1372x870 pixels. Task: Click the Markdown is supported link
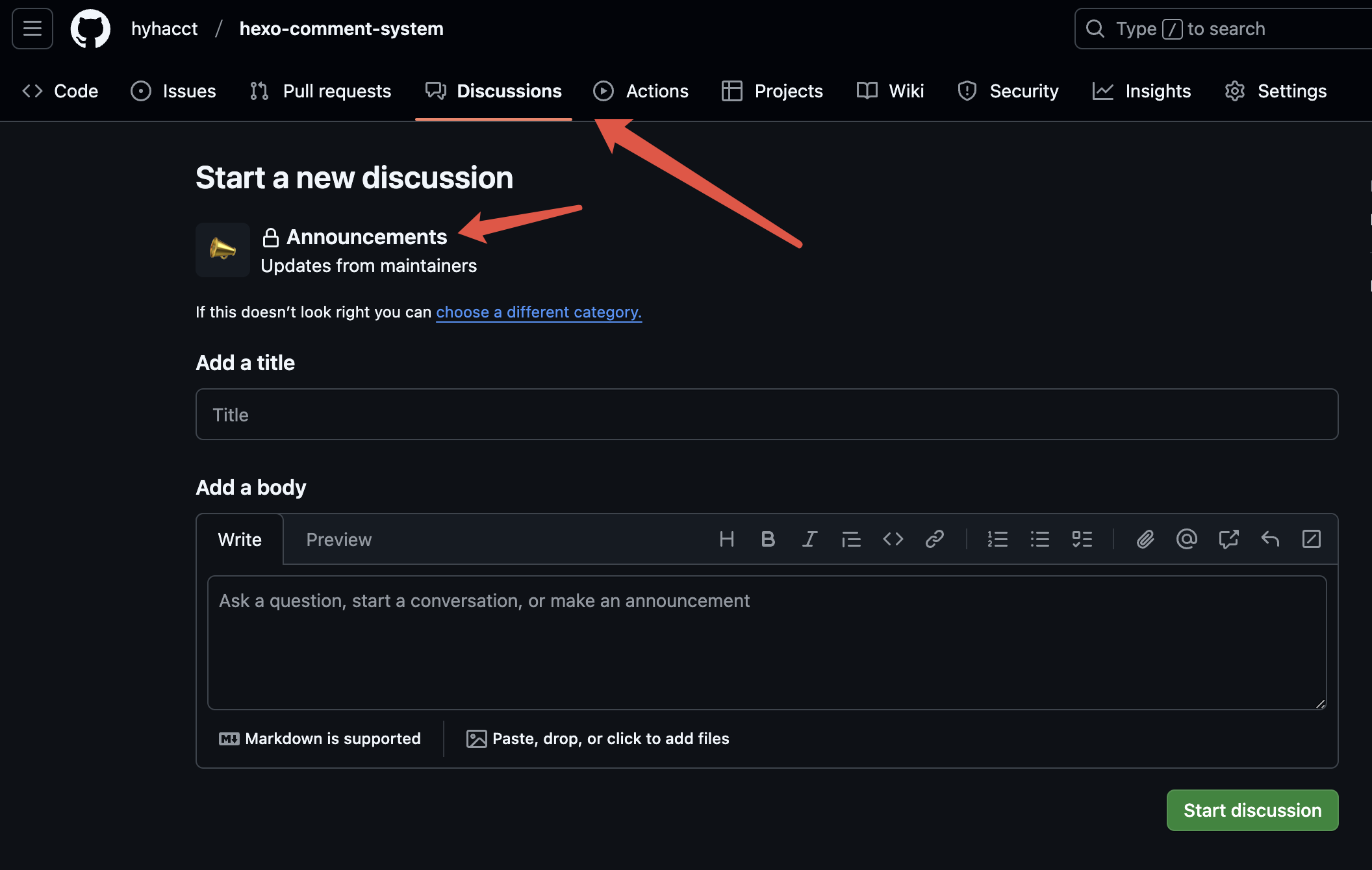[320, 739]
